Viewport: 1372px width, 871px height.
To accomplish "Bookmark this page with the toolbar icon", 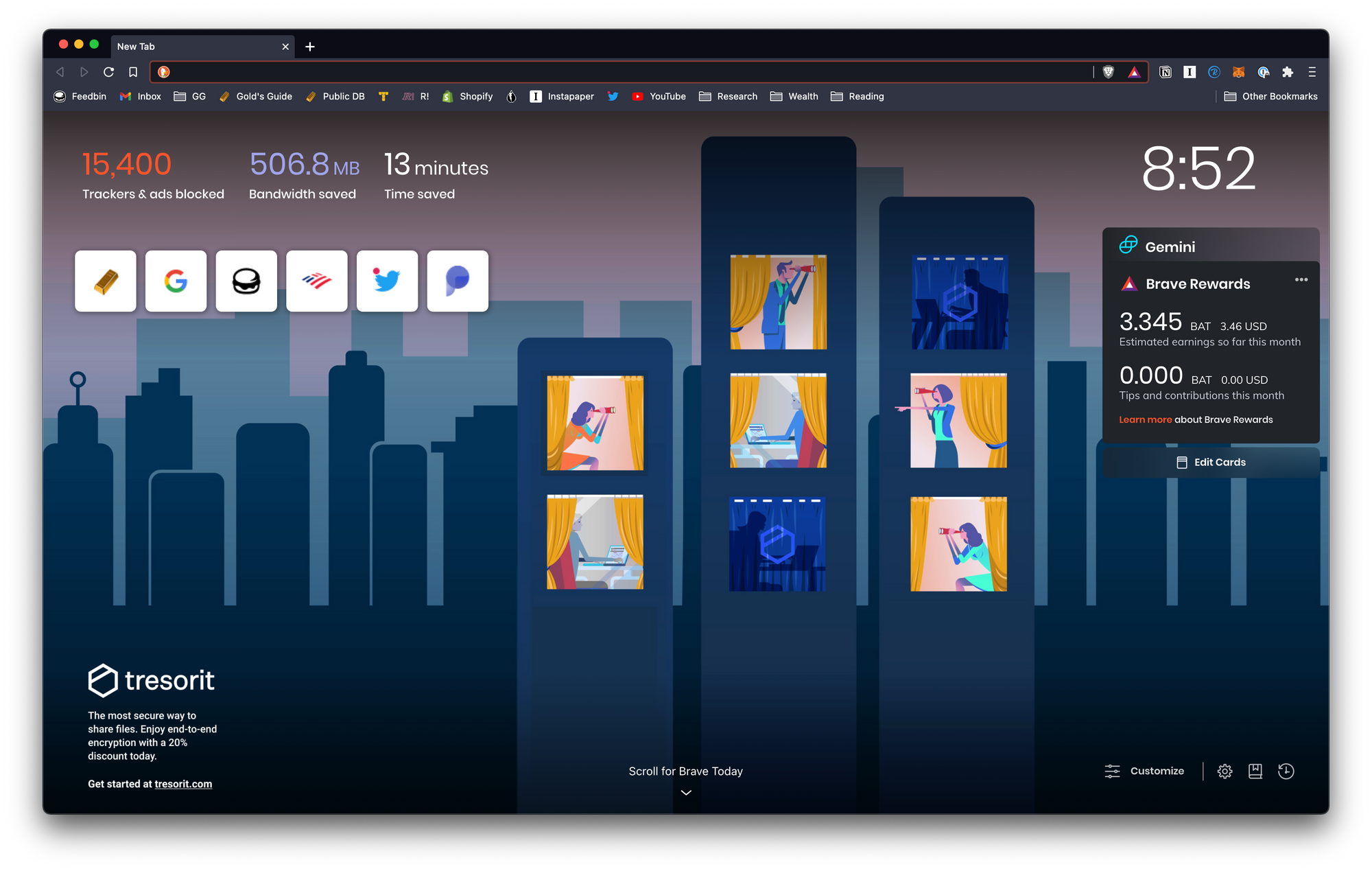I will pos(133,72).
